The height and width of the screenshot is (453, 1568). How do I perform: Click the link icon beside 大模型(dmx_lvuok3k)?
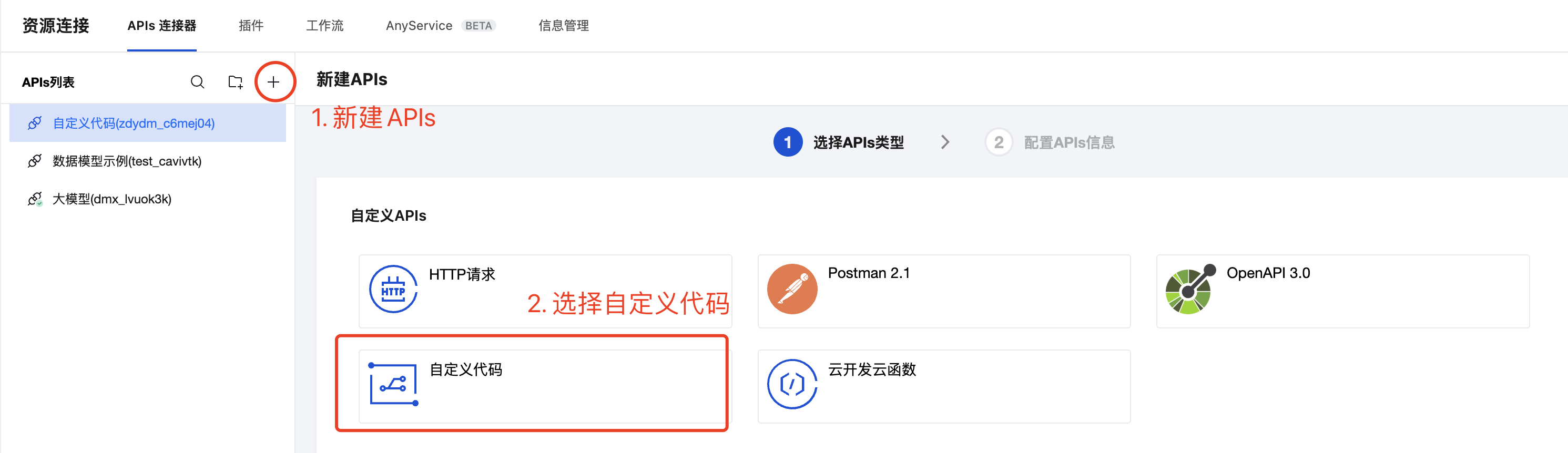pyautogui.click(x=35, y=199)
